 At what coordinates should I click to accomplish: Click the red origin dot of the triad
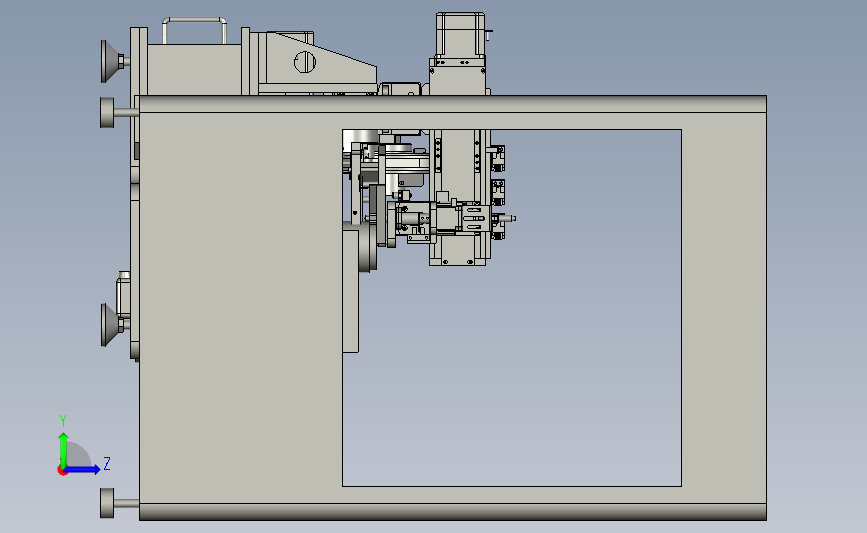pyautogui.click(x=62, y=471)
